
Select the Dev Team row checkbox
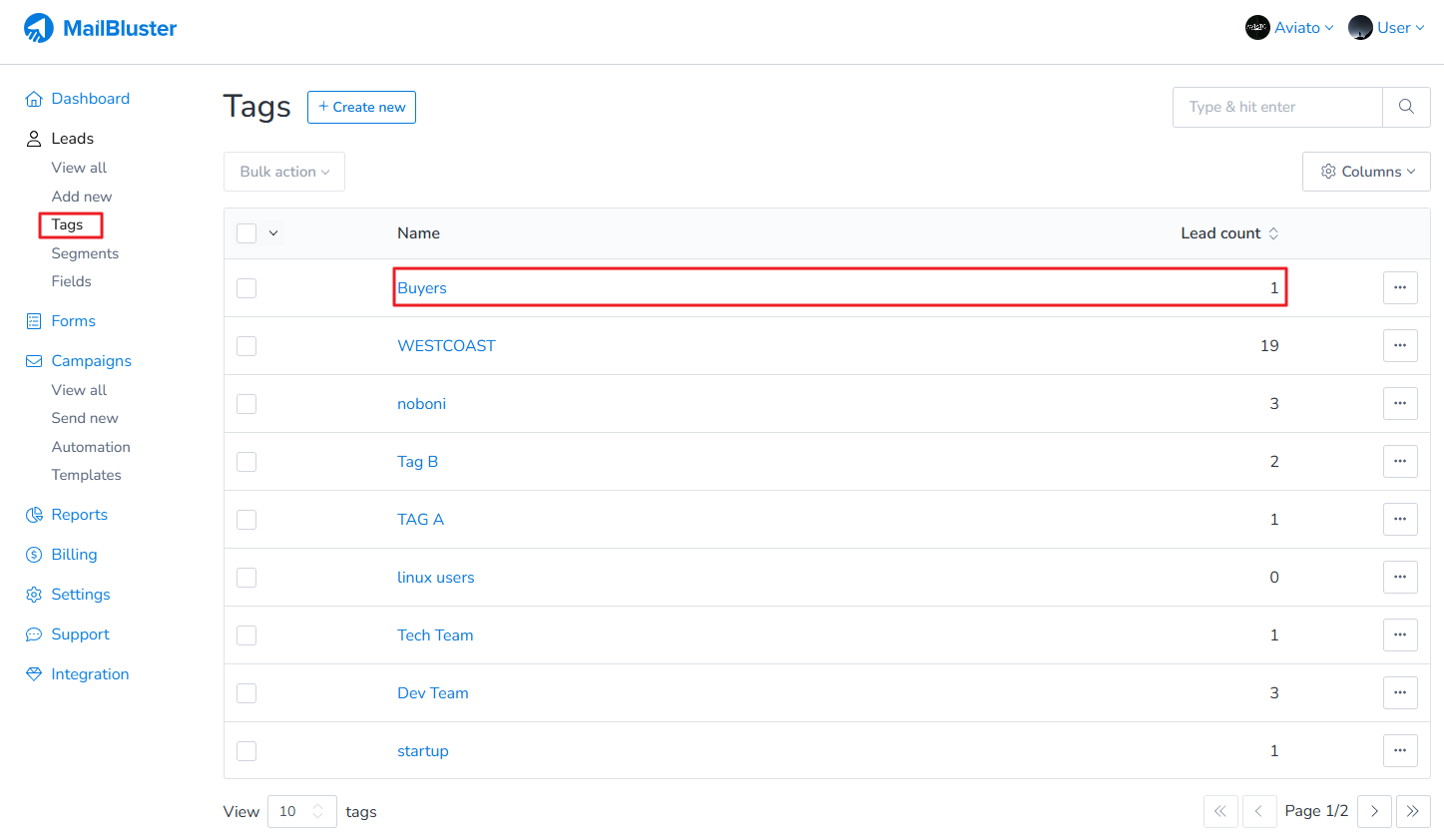pyautogui.click(x=246, y=693)
